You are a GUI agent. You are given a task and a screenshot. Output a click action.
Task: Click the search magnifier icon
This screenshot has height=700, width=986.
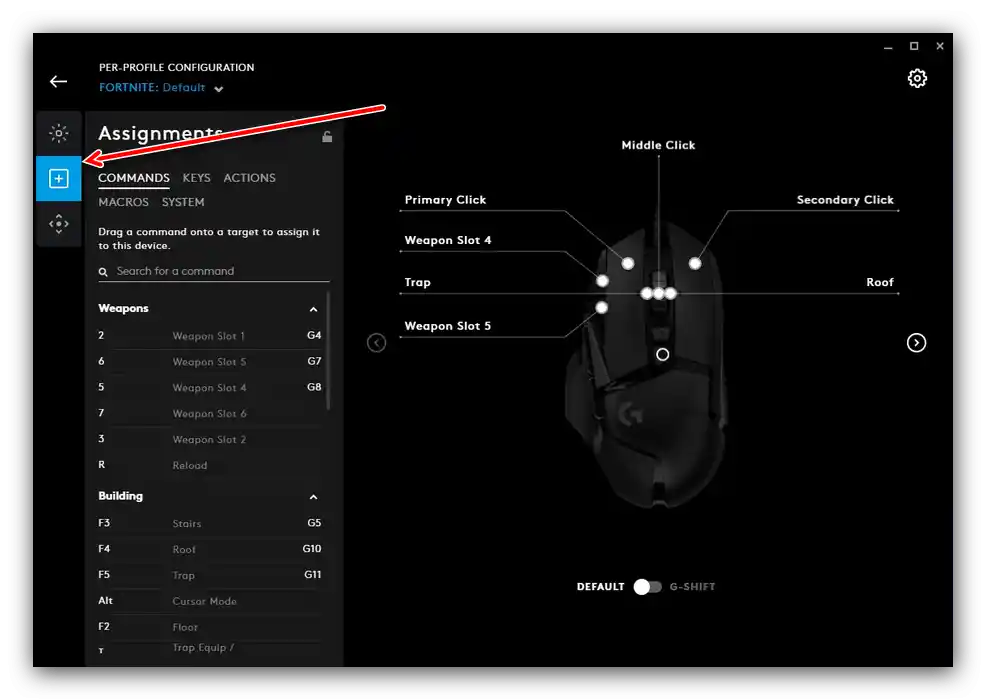[x=103, y=272]
